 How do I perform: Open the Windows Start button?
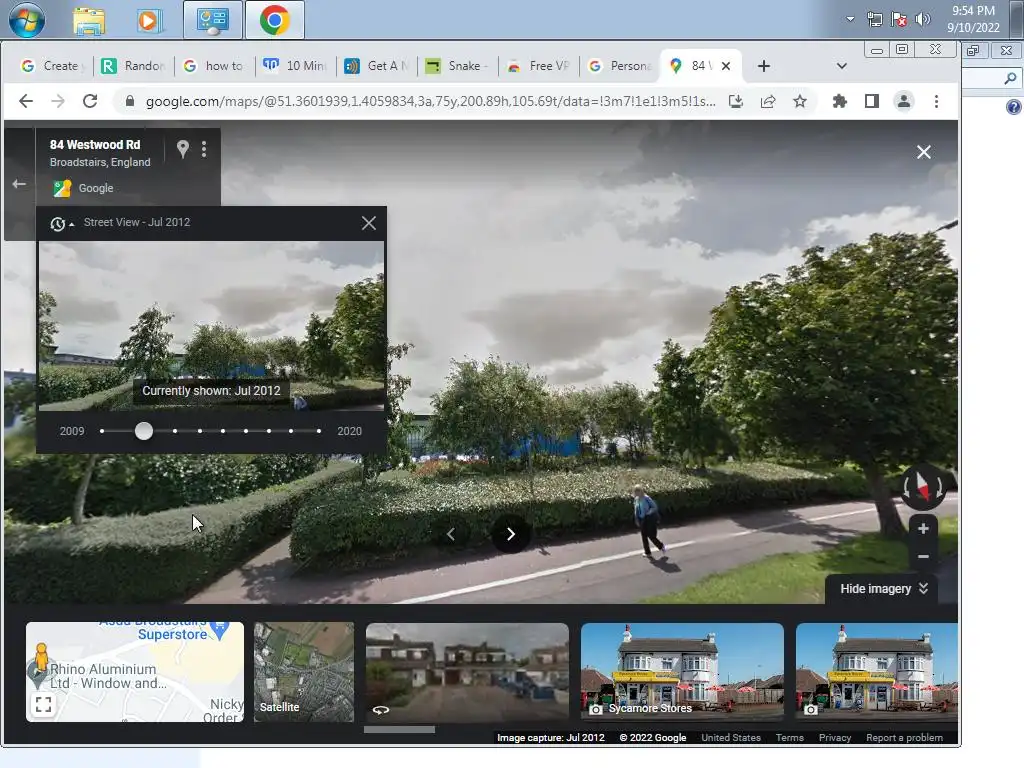click(x=27, y=20)
